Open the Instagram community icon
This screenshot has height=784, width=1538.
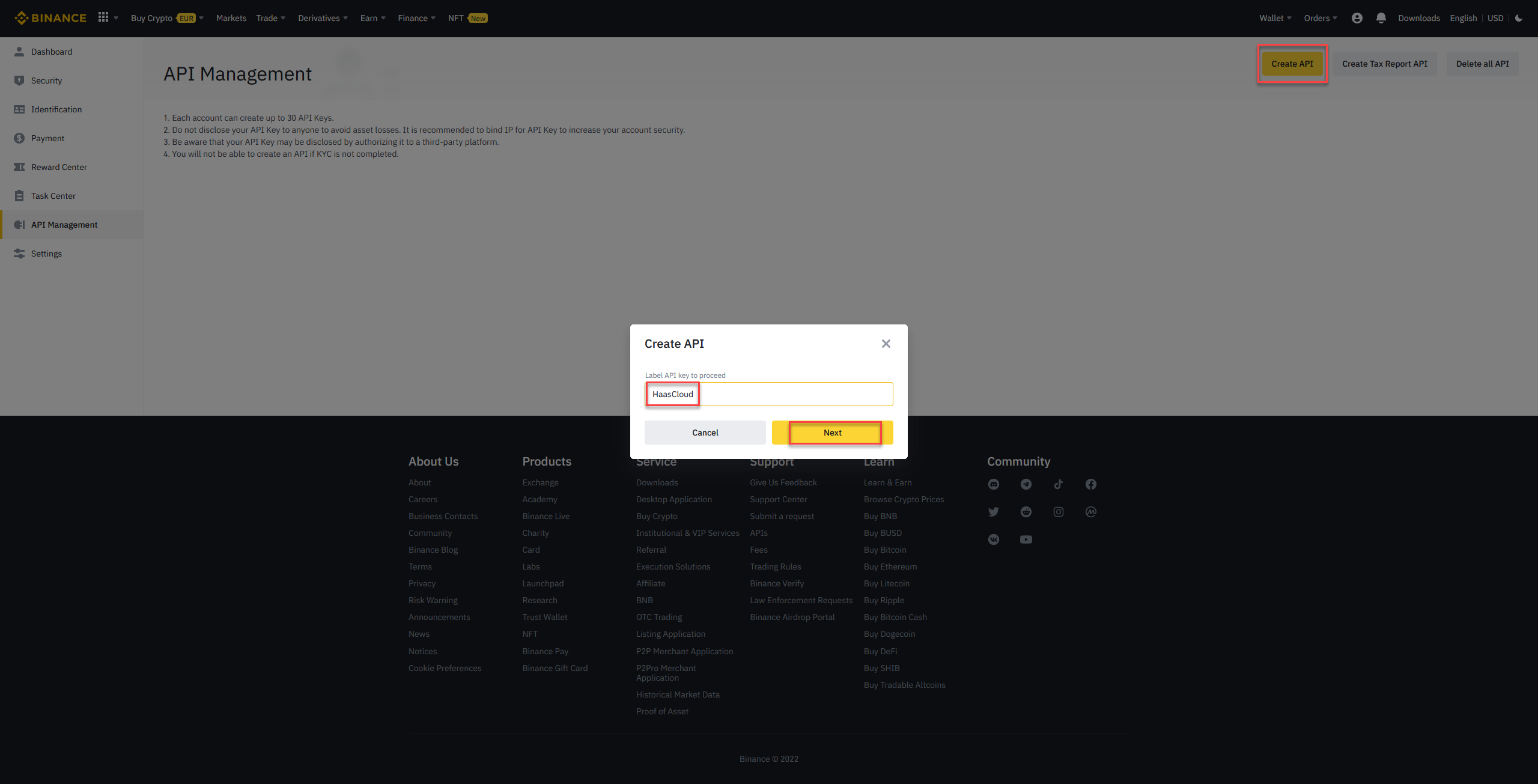tap(1058, 511)
